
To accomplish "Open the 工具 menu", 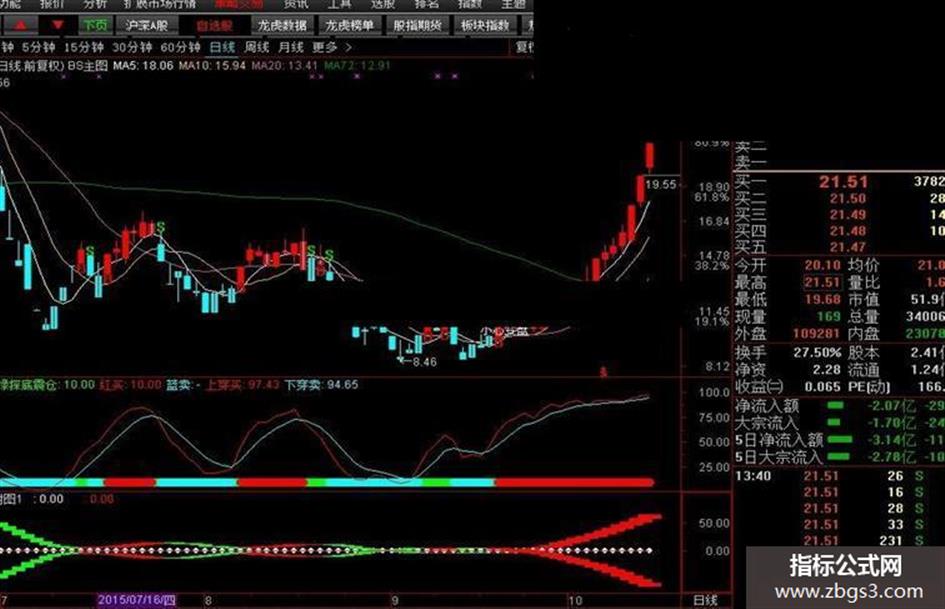I will pyautogui.click(x=339, y=4).
